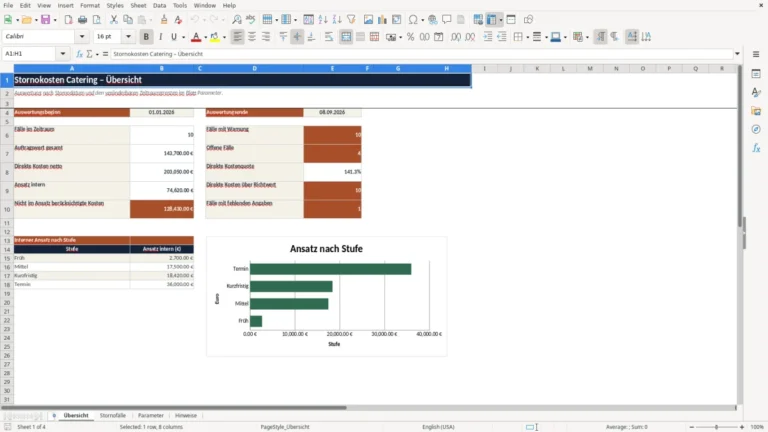The height and width of the screenshot is (432, 768).
Task: Select row 10 header
Action: 7,209
